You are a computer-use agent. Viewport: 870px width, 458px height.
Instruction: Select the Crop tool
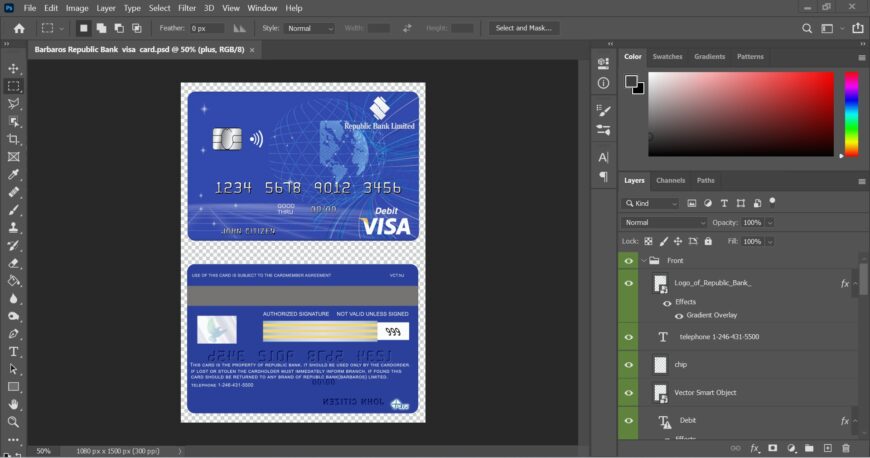coord(13,139)
